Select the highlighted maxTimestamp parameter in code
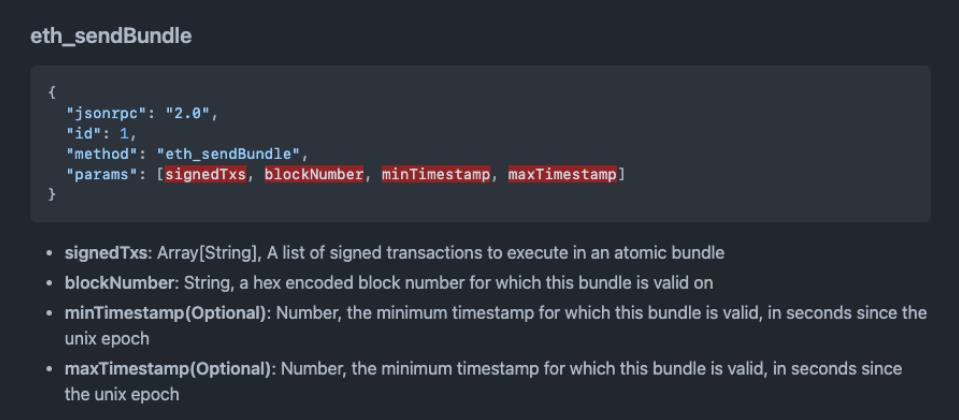 tap(562, 174)
